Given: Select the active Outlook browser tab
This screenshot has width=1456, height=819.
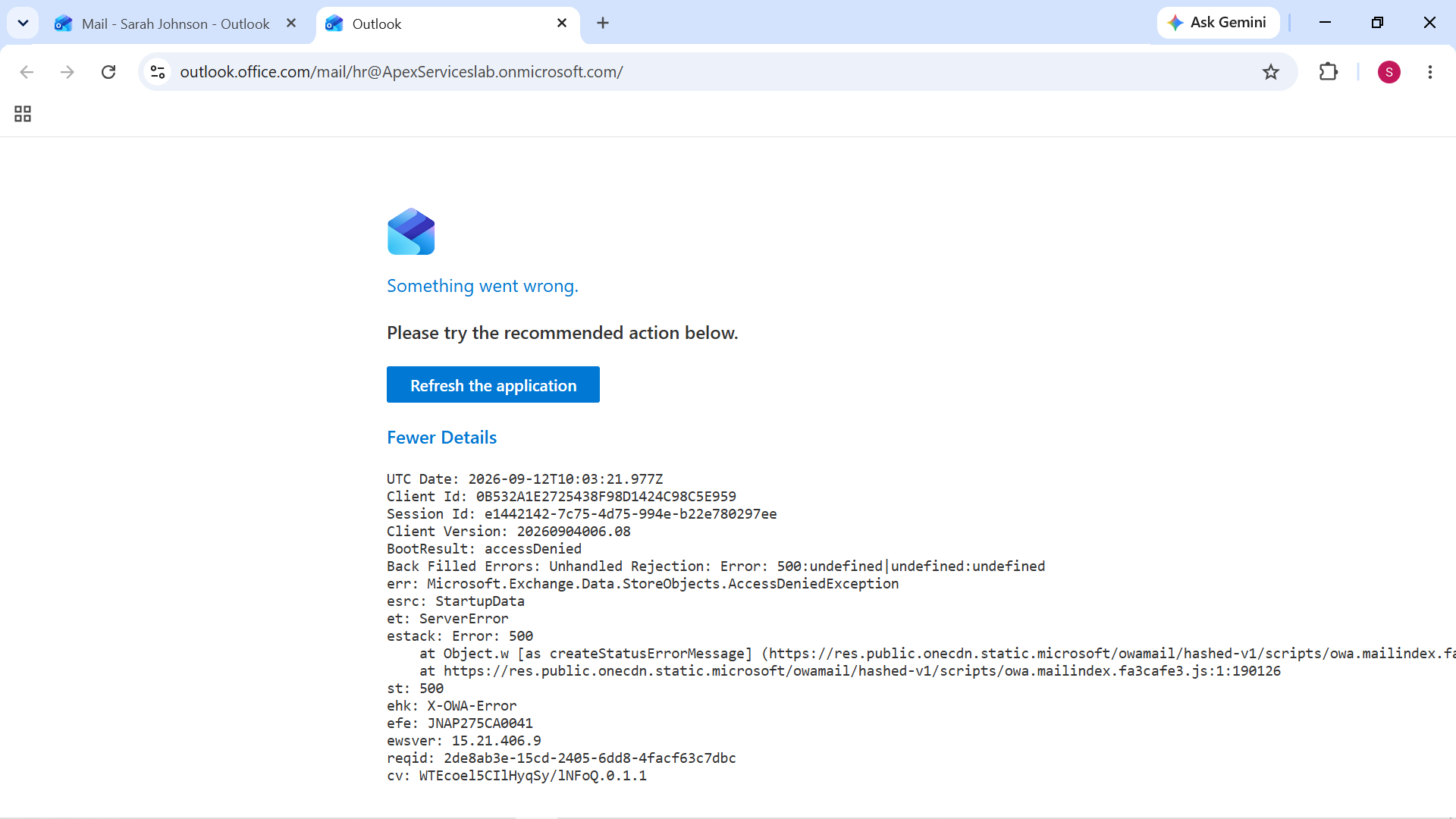Looking at the screenshot, I should pos(447,24).
